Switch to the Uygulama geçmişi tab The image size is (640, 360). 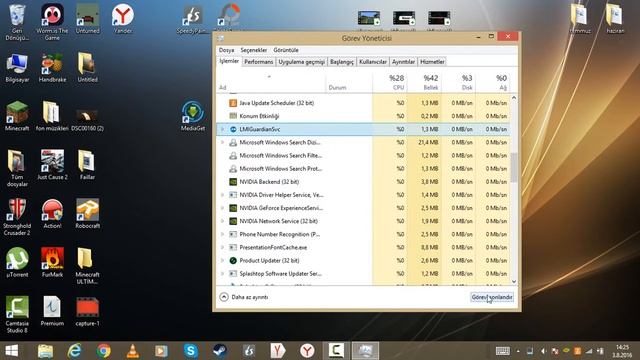click(x=301, y=62)
